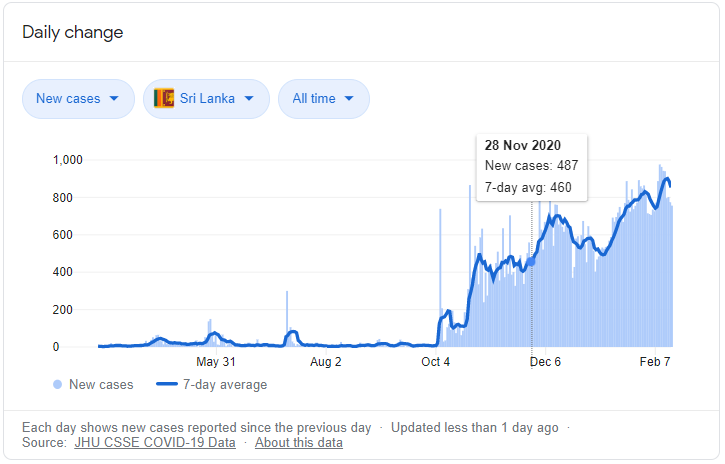Click the May 31 axis label
Image resolution: width=725 pixels, height=464 pixels.
coord(216,361)
